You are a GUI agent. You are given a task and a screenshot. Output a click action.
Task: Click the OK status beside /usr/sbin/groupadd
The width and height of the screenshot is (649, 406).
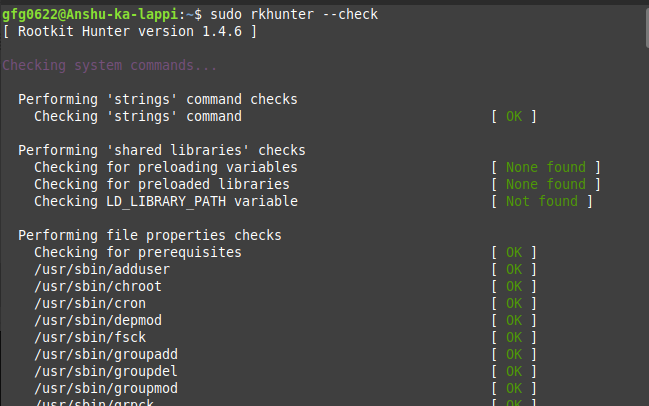(x=514, y=354)
